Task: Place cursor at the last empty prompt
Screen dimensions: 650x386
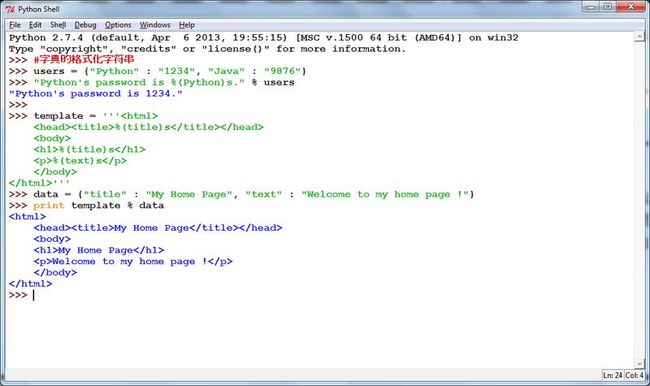Action: pos(34,295)
